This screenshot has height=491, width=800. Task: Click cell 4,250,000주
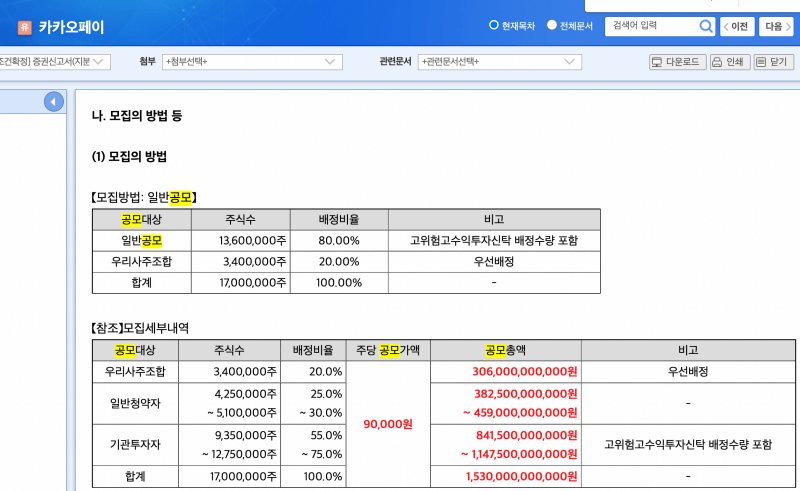click(245, 394)
